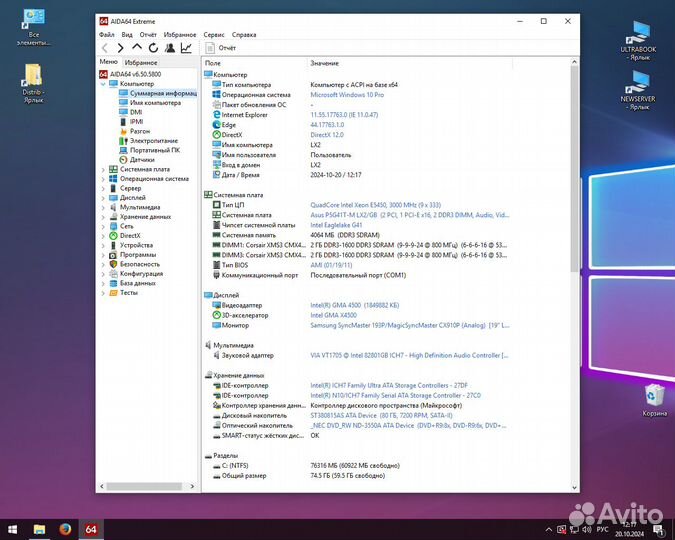Expand the Сервер tree node
The image size is (675, 540).
tap(103, 189)
